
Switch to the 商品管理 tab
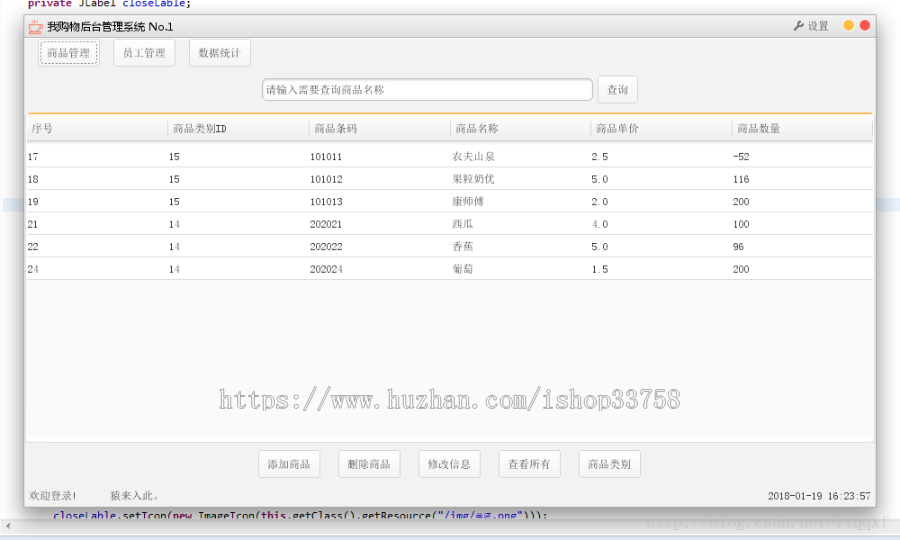pyautogui.click(x=69, y=53)
